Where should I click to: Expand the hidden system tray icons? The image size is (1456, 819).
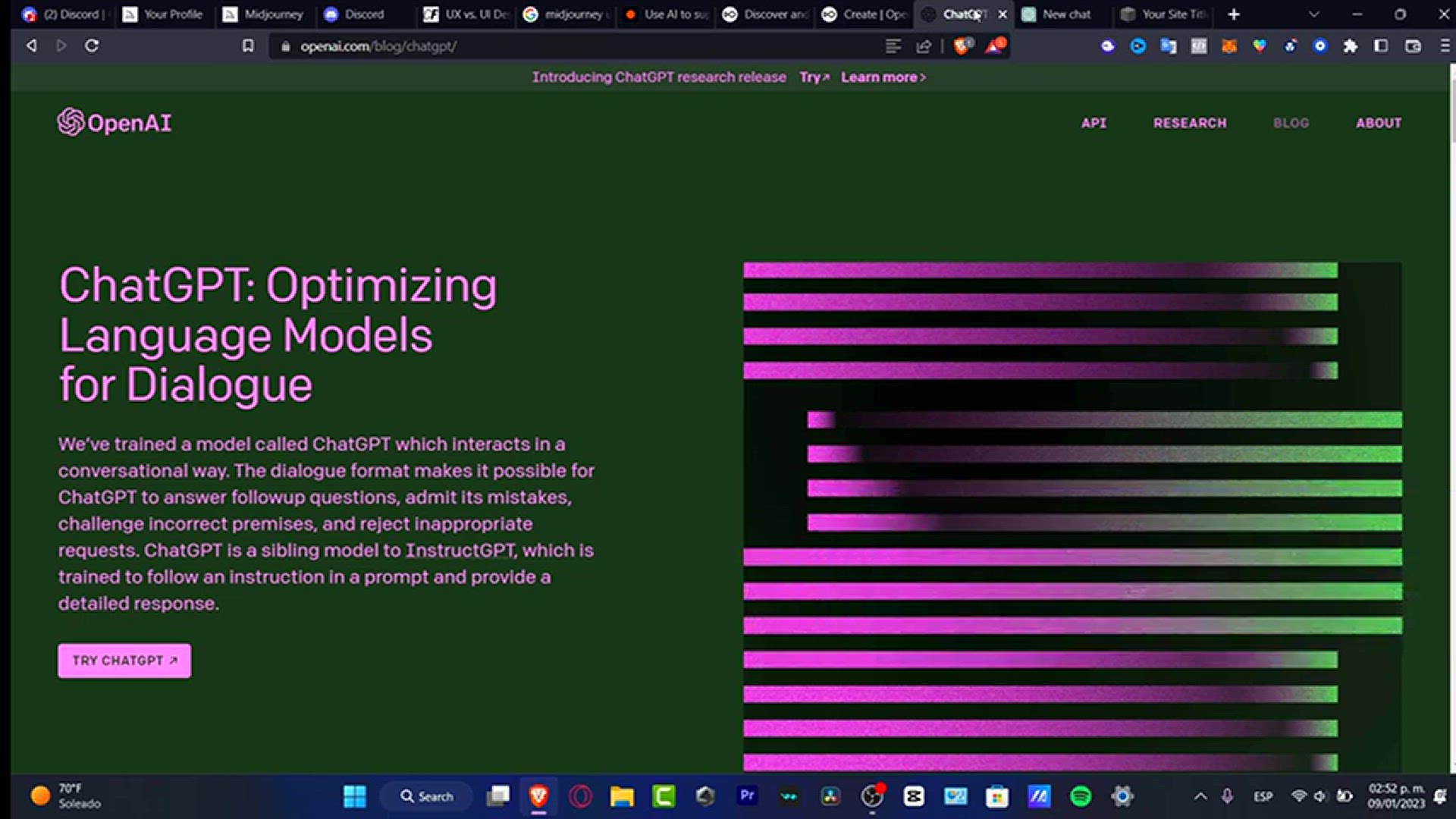tap(1200, 796)
